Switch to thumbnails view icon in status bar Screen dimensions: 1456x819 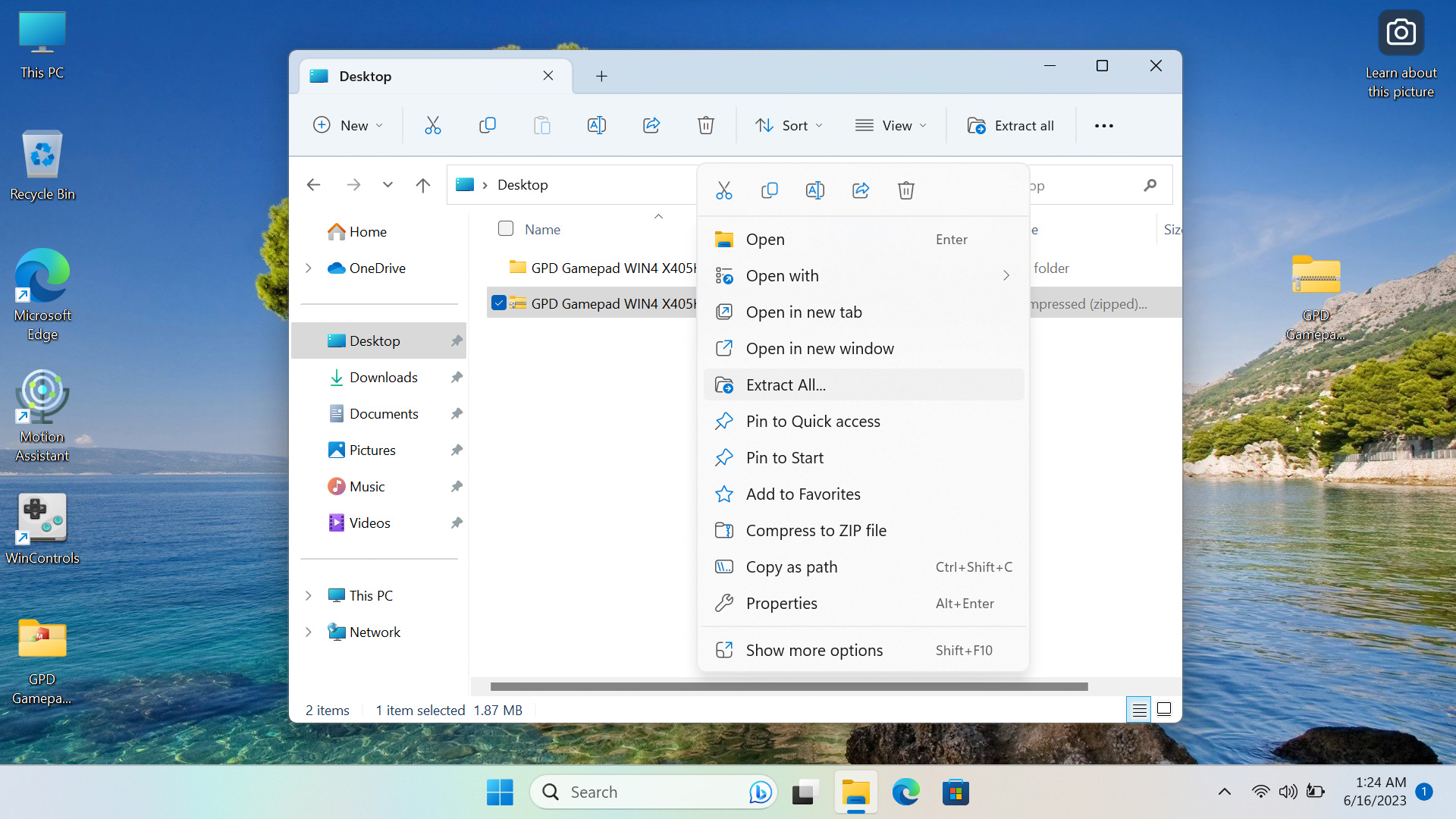[1164, 710]
